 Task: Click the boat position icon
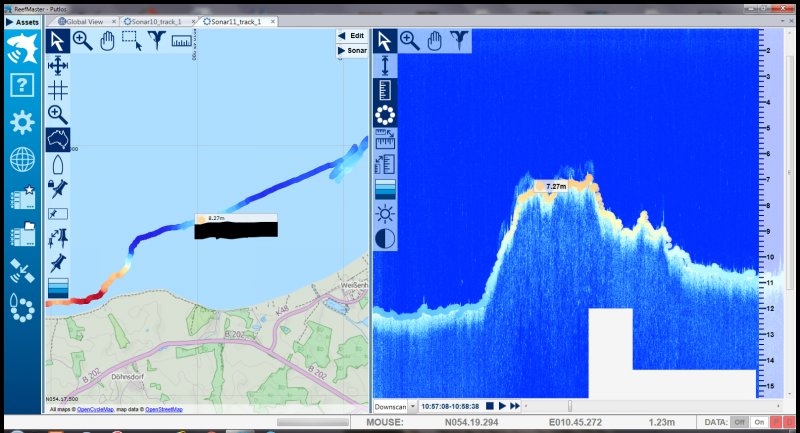pyautogui.click(x=58, y=164)
